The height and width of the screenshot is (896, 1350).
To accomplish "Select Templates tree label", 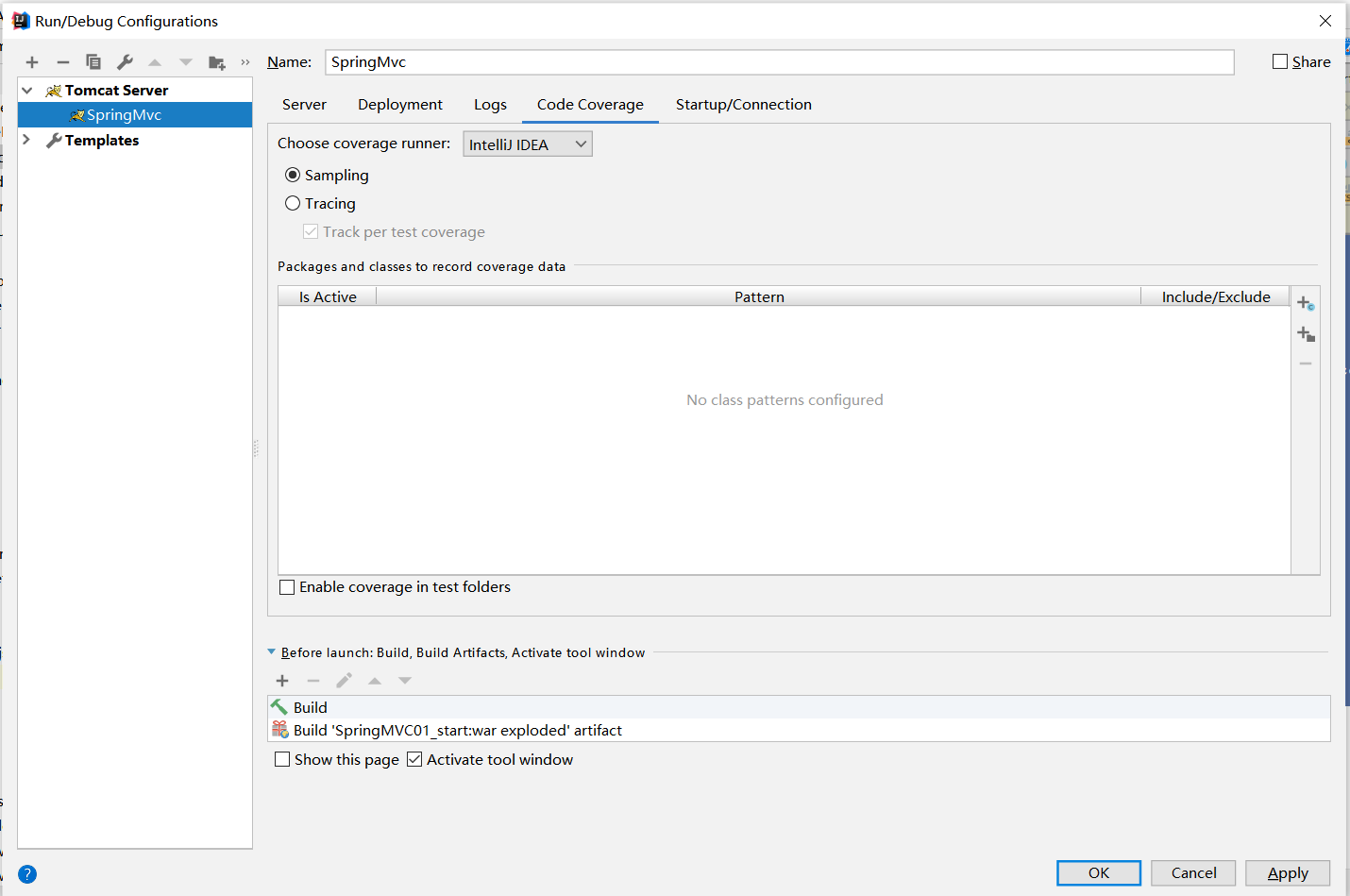I will (x=102, y=141).
